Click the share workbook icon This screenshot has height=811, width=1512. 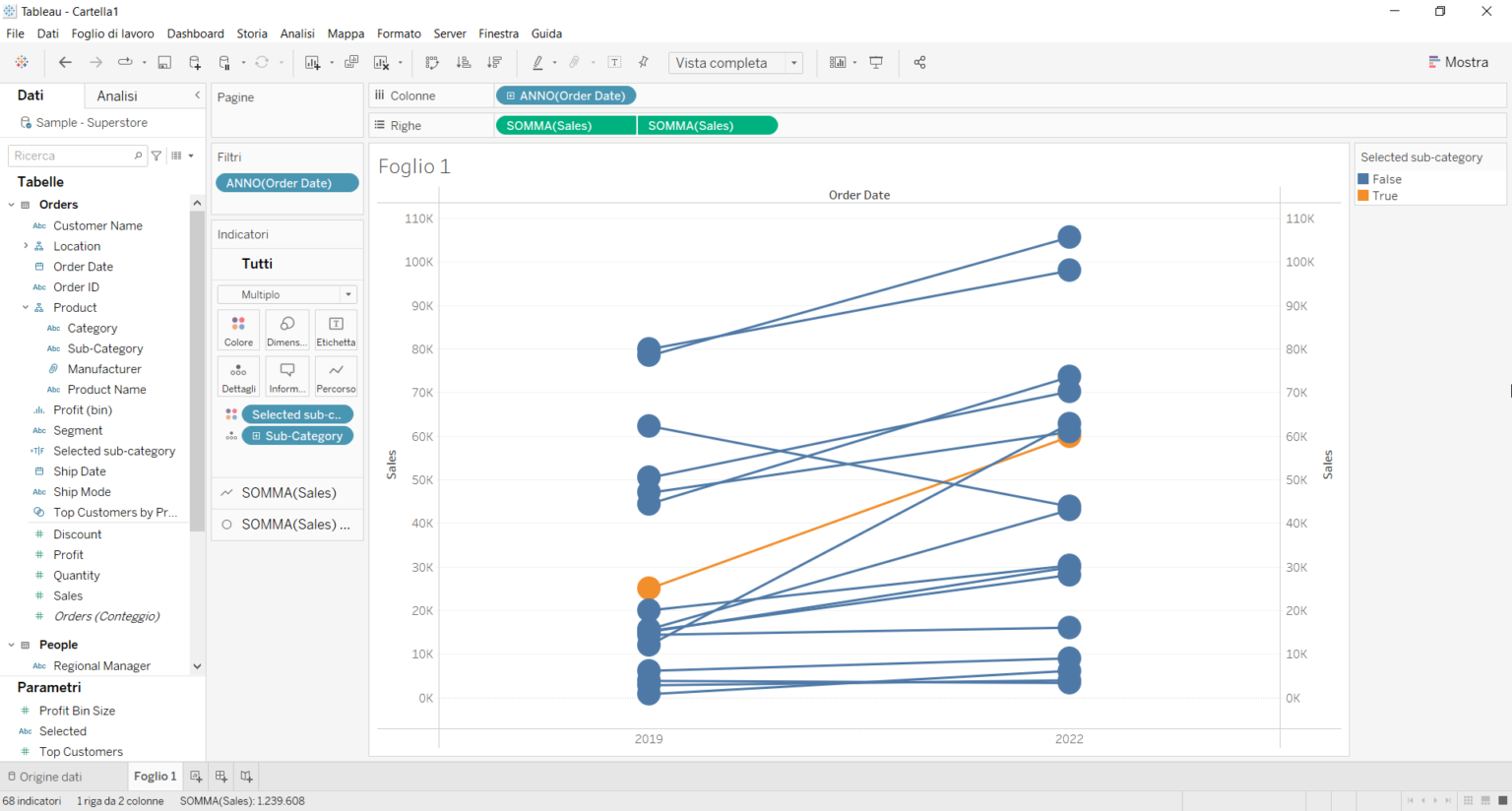[x=919, y=62]
